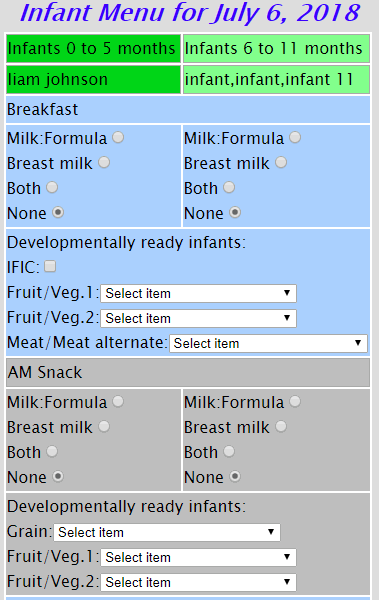Viewport: 379px width, 600px height.
Task: Click the liam johnson name cell
Action: [93, 80]
